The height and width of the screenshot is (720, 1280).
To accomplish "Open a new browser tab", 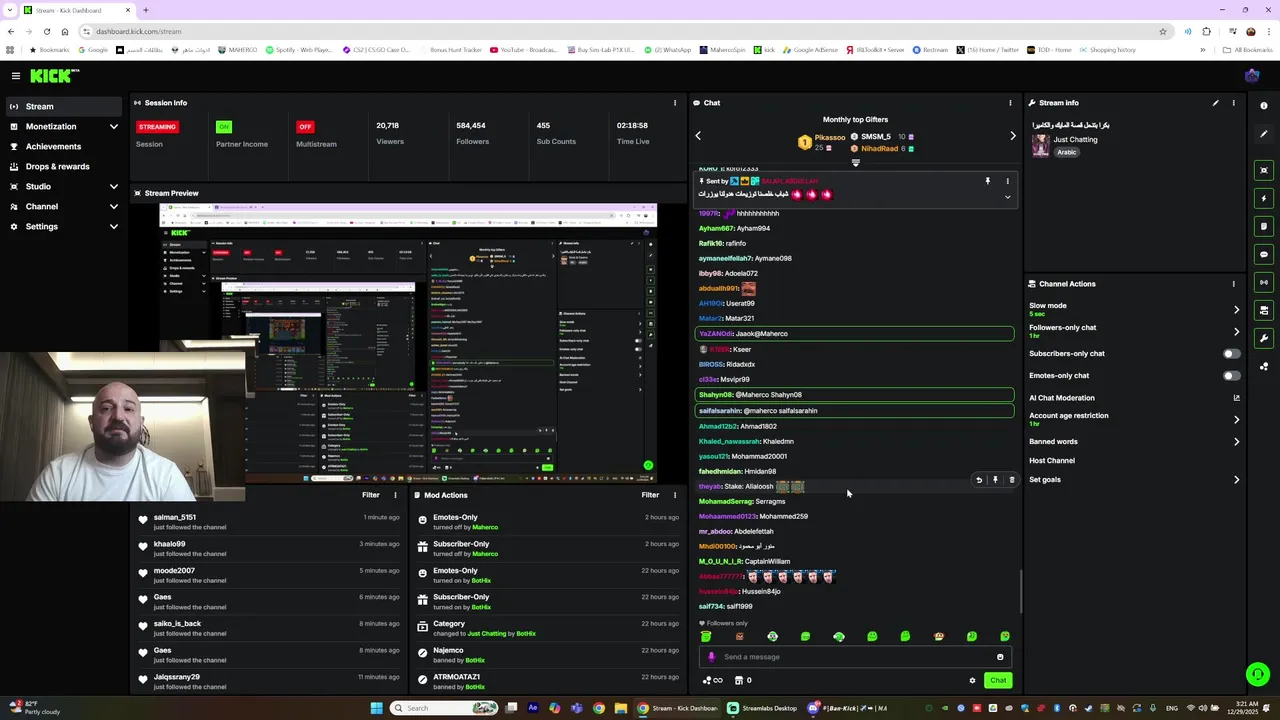I will point(145,10).
